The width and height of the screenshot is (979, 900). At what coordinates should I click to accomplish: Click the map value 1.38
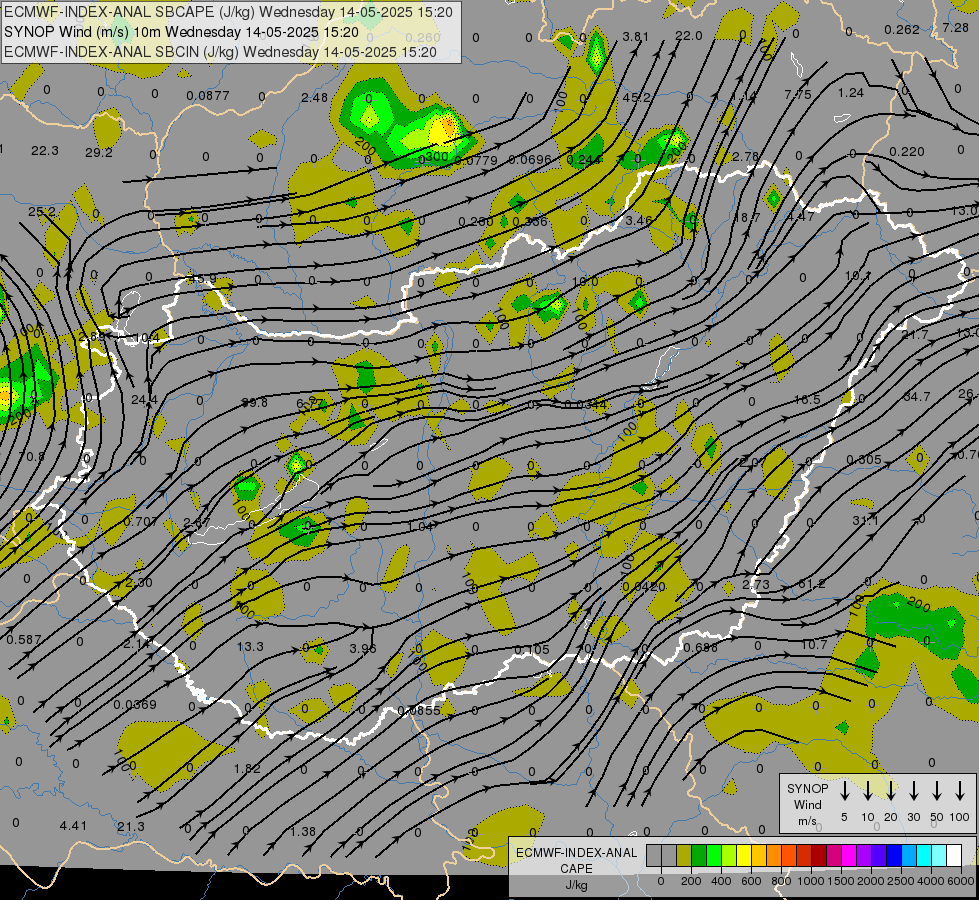(303, 831)
